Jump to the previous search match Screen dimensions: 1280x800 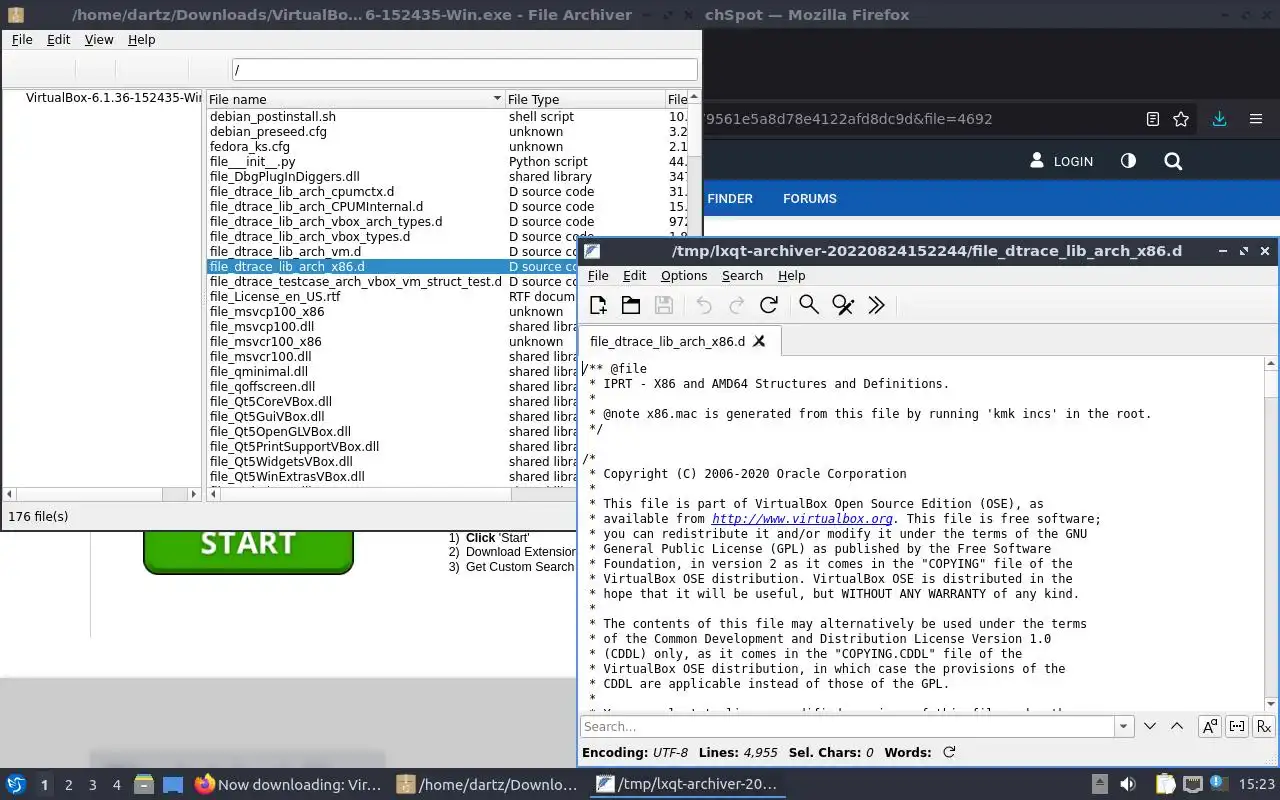(x=1177, y=726)
